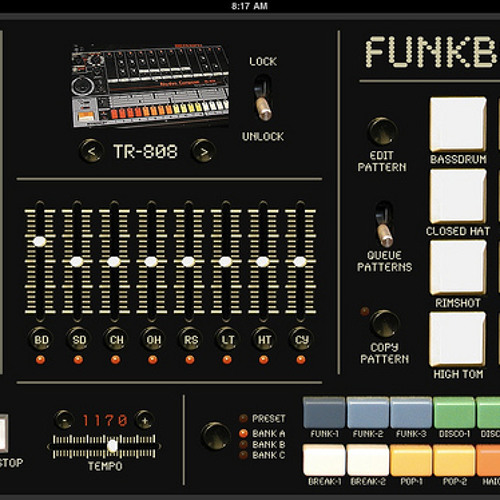Mute the CH channel button
This screenshot has height=500, width=500.
point(116,339)
